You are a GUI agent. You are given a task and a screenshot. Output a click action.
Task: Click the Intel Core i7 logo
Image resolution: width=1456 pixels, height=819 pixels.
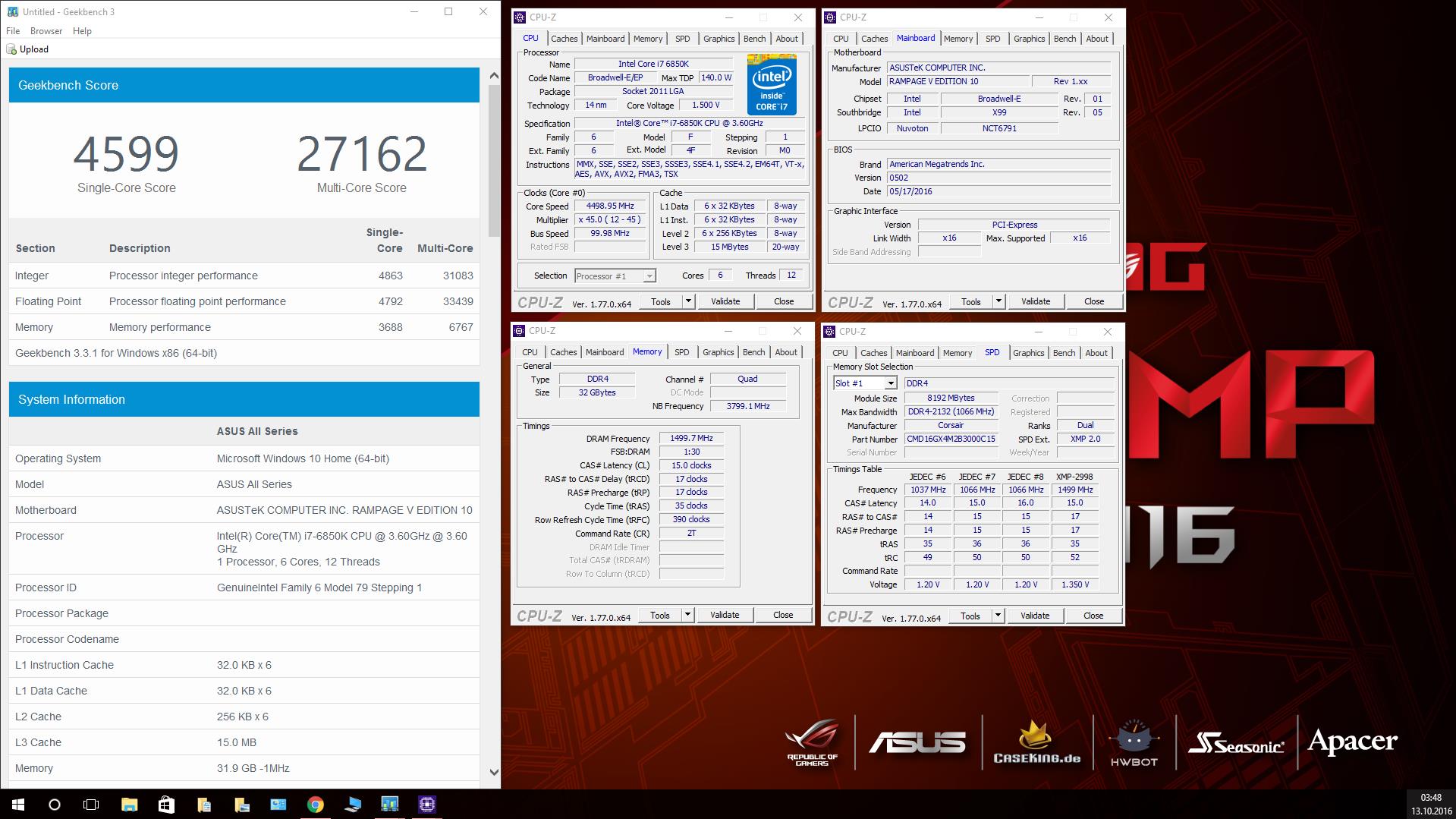pyautogui.click(x=772, y=84)
